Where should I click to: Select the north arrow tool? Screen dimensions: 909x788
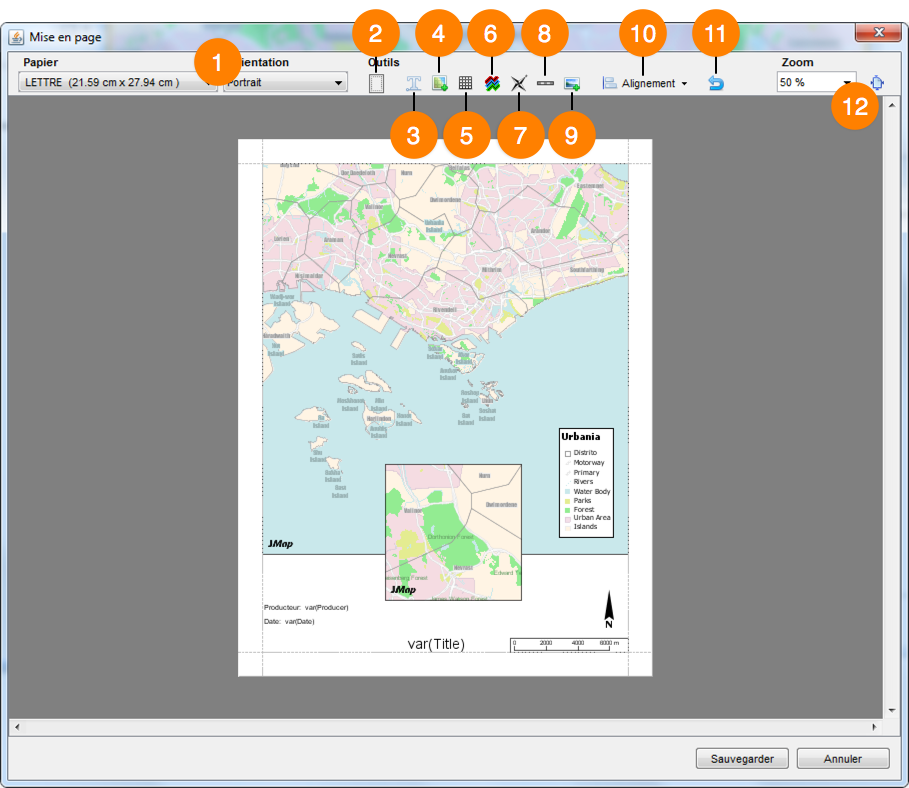click(x=518, y=84)
